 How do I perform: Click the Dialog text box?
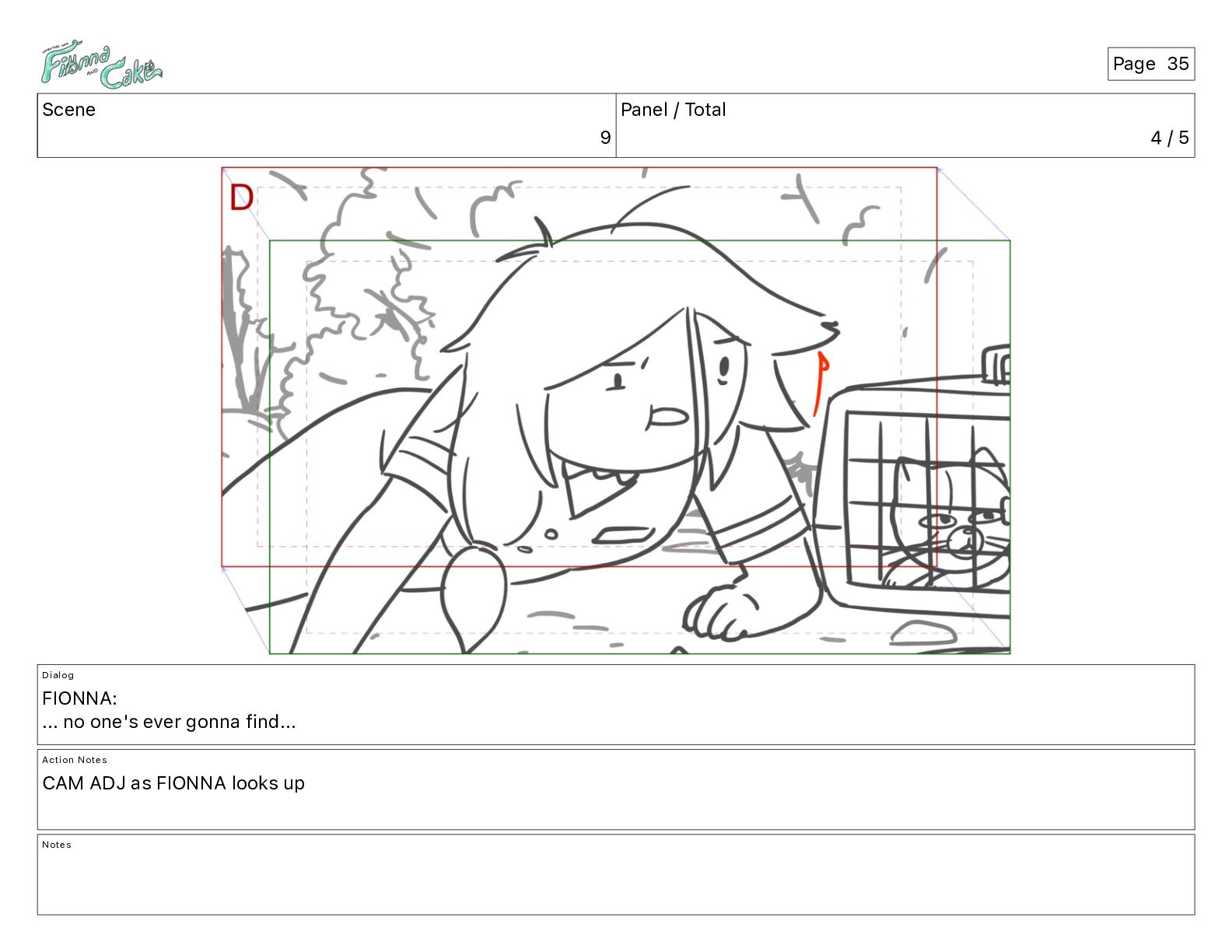pyautogui.click(x=616, y=705)
